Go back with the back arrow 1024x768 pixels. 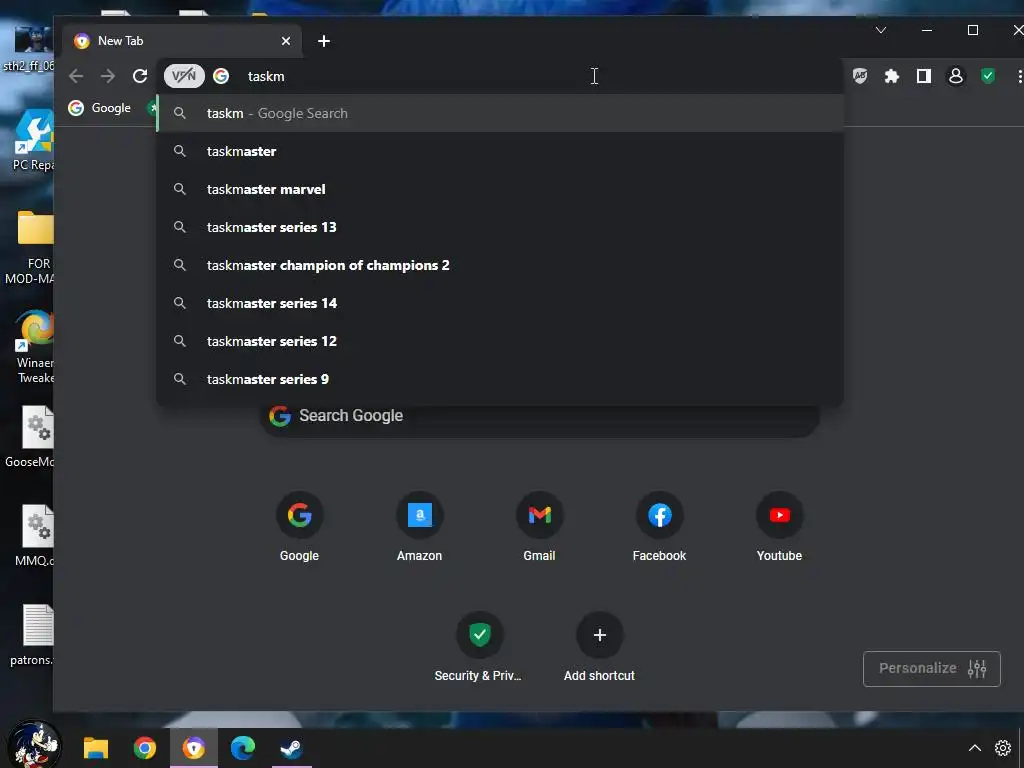pyautogui.click(x=76, y=76)
